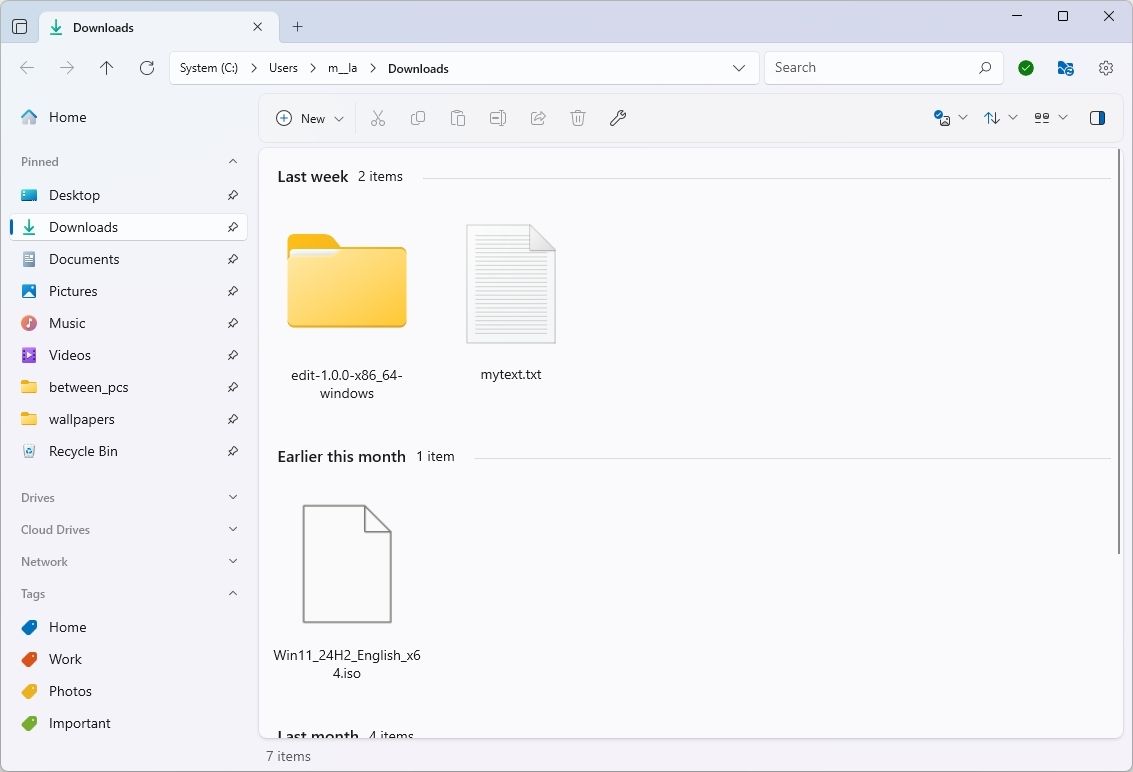Toggle the details pane
Screen dimensions: 1133x772
(1096, 118)
